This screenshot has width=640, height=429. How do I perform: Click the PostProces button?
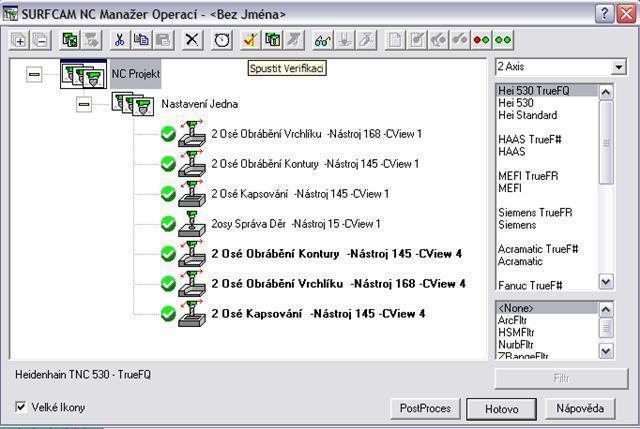point(425,409)
